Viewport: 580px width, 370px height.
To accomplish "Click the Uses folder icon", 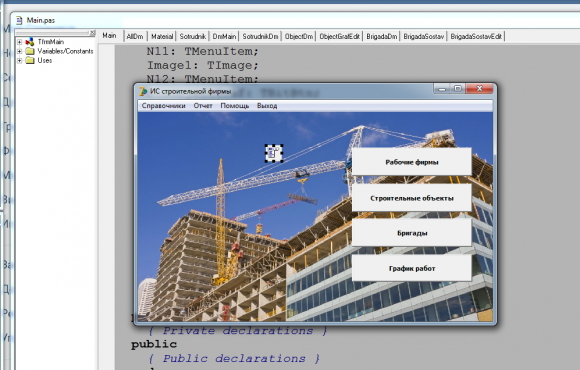I will [30, 60].
